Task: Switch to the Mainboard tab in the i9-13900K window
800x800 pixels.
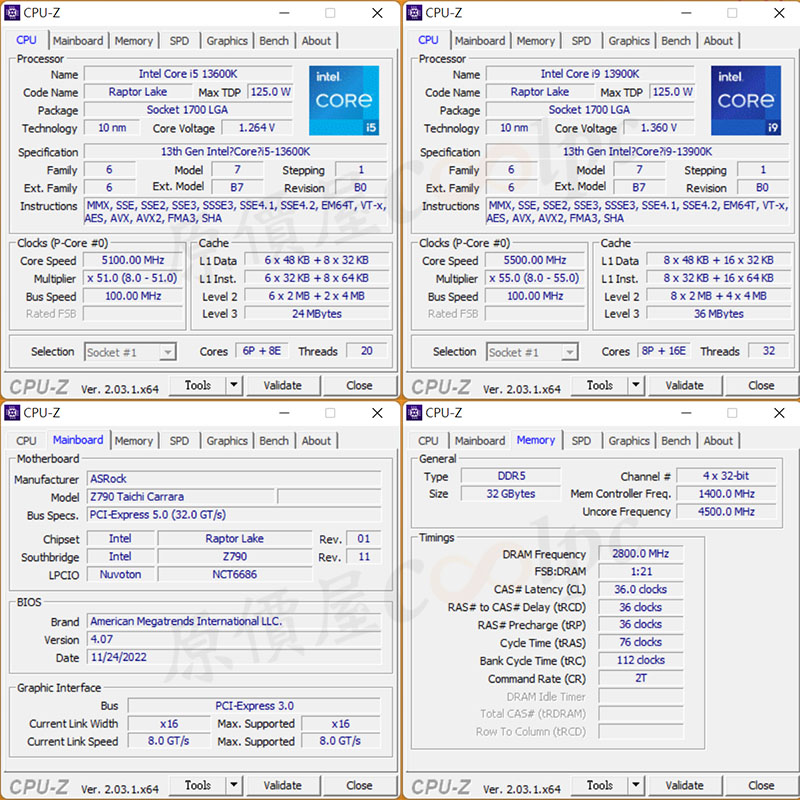Action: tap(480, 41)
